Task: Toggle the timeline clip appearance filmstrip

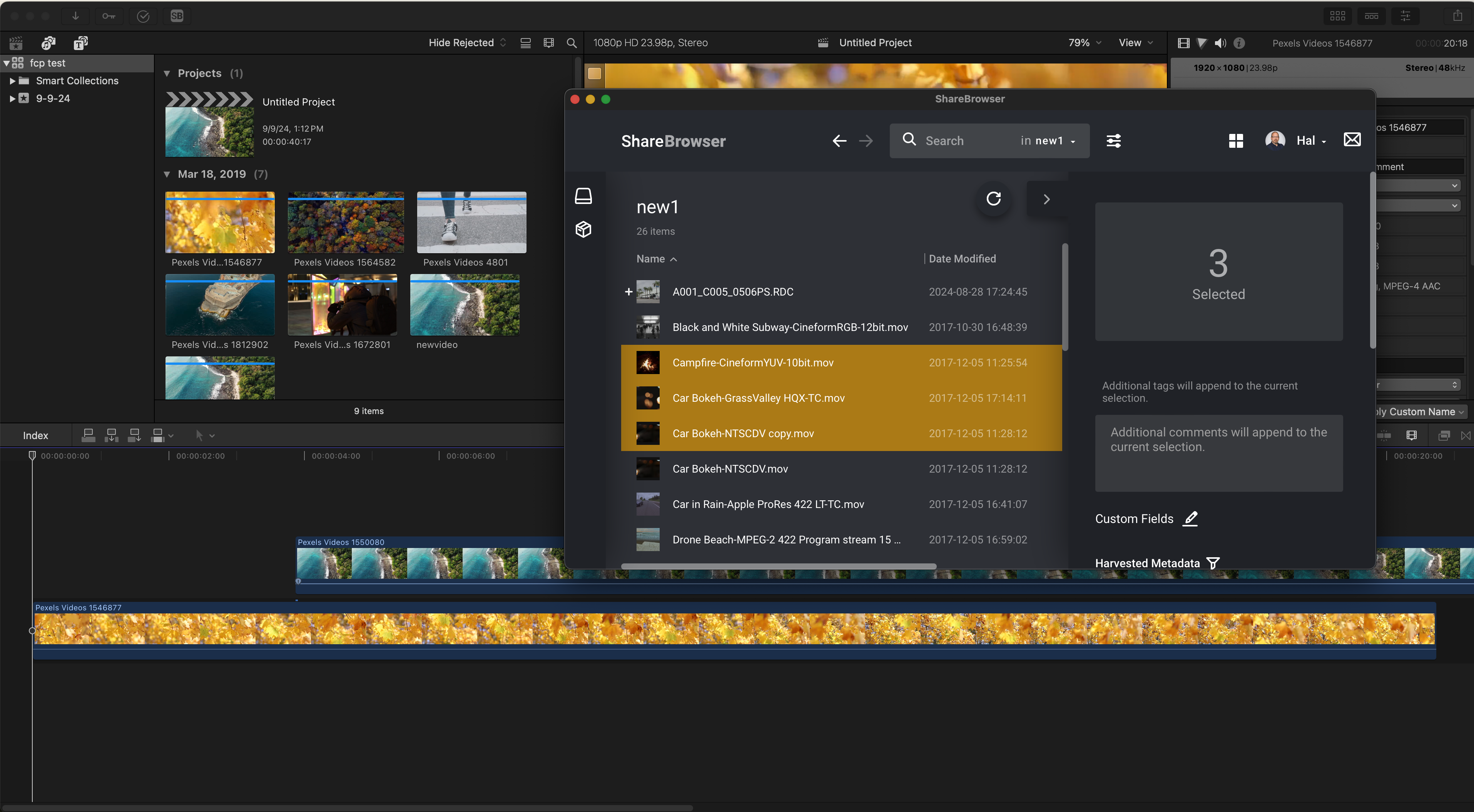Action: (x=1412, y=436)
